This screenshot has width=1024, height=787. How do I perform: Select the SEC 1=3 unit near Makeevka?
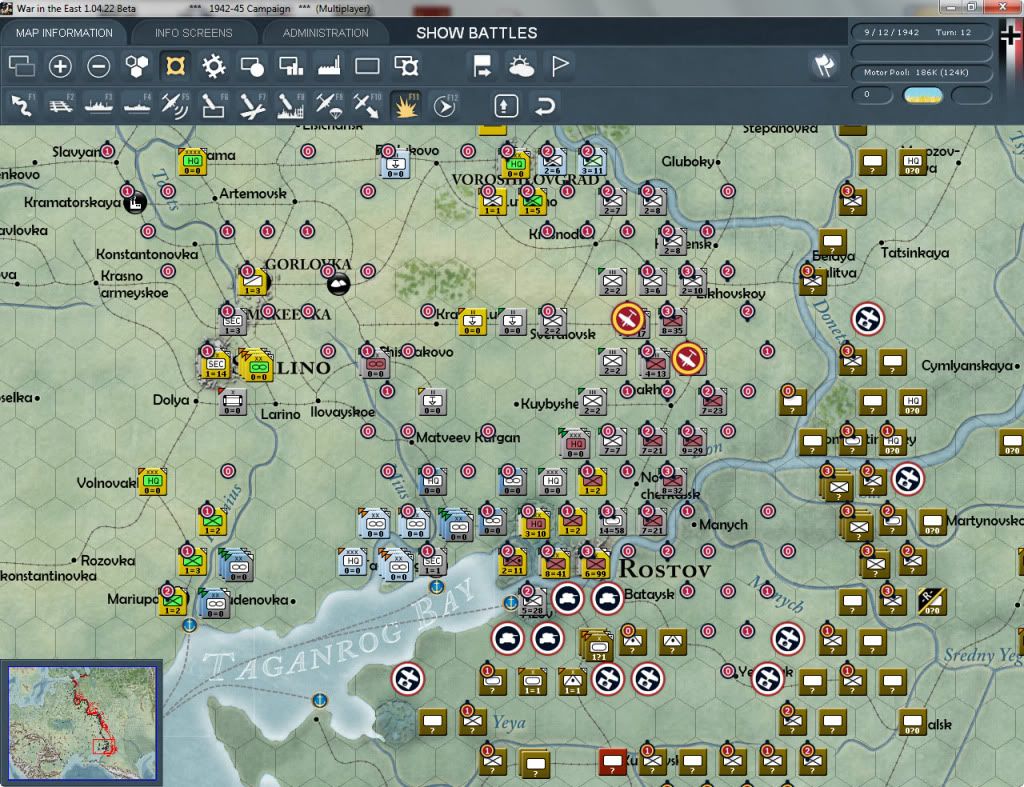(x=233, y=323)
